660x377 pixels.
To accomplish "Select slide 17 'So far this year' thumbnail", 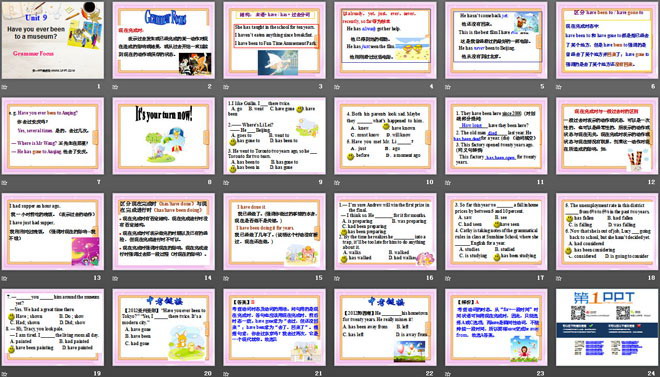I will tap(496, 231).
